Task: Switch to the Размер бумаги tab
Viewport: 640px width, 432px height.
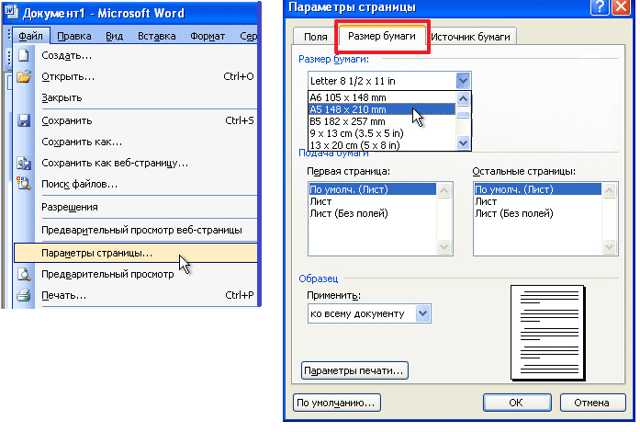Action: coord(382,36)
